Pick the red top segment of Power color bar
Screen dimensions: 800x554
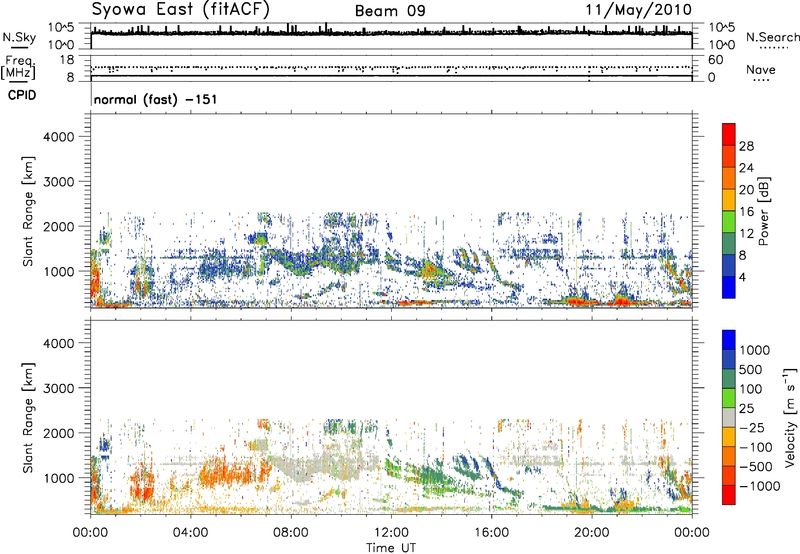click(x=729, y=134)
